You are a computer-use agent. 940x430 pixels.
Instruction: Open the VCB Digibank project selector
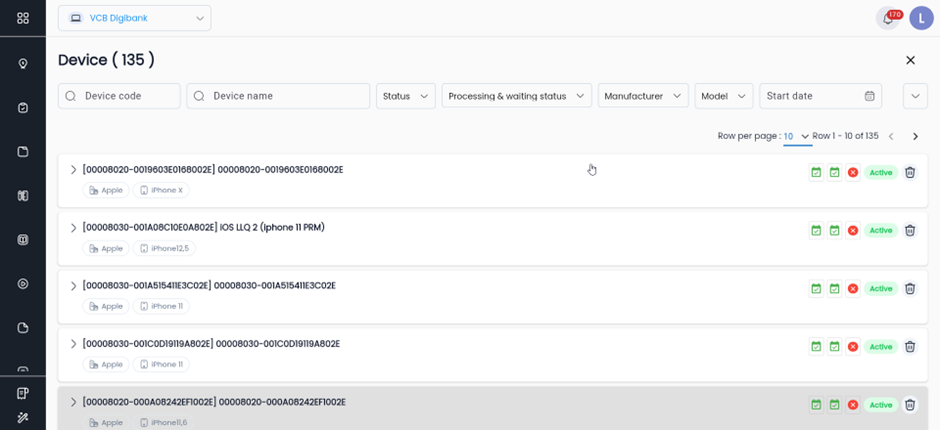[x=134, y=18]
